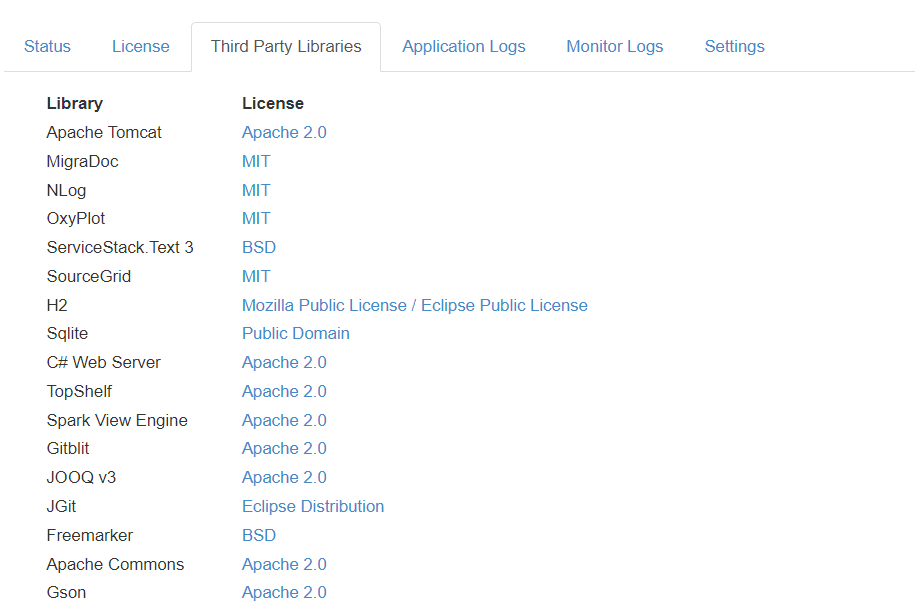
Task: Open BSD license for ServiceStack.Text 3
Action: pyautogui.click(x=258, y=247)
